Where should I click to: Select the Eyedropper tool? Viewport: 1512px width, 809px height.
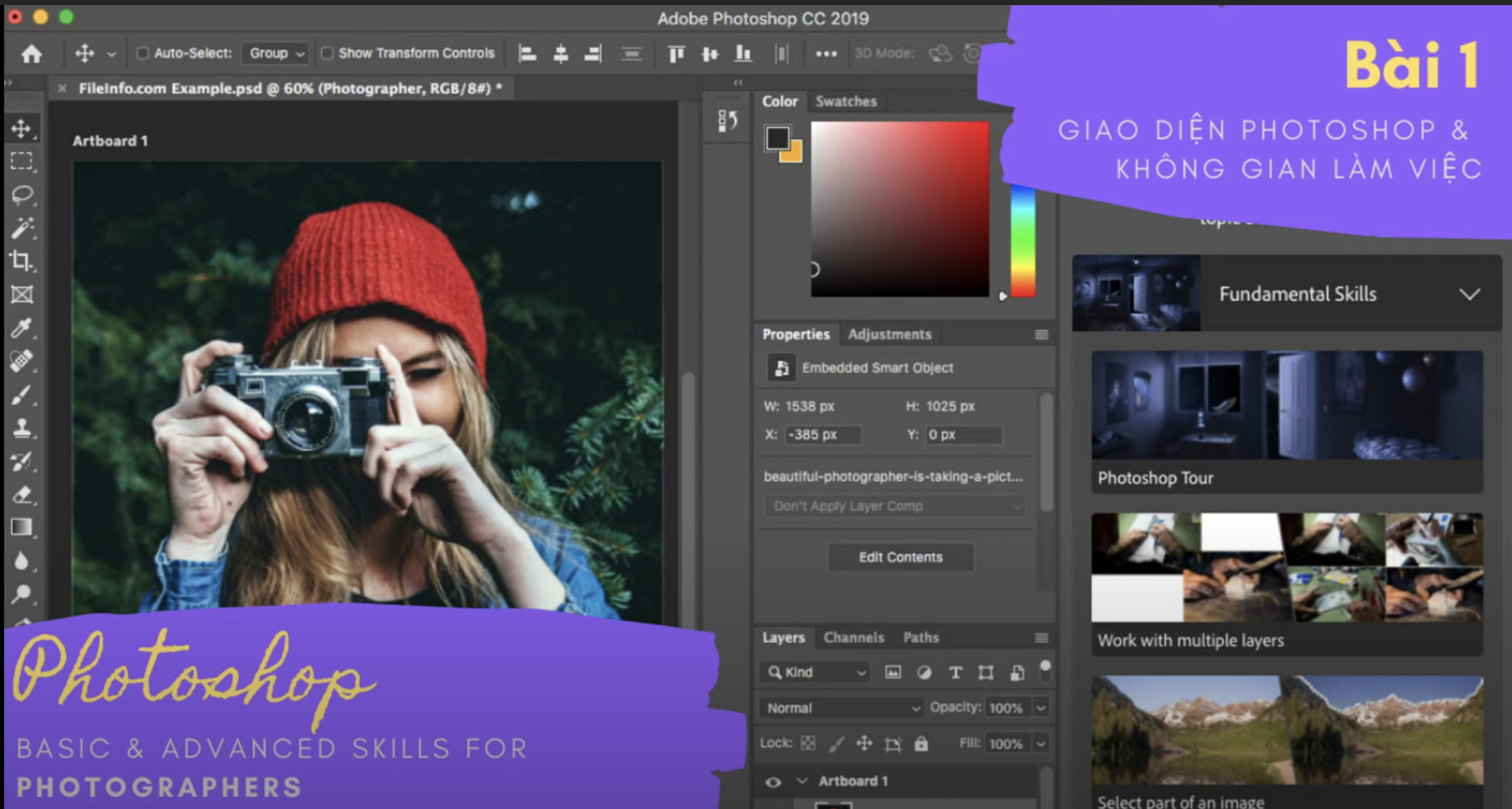tap(22, 328)
